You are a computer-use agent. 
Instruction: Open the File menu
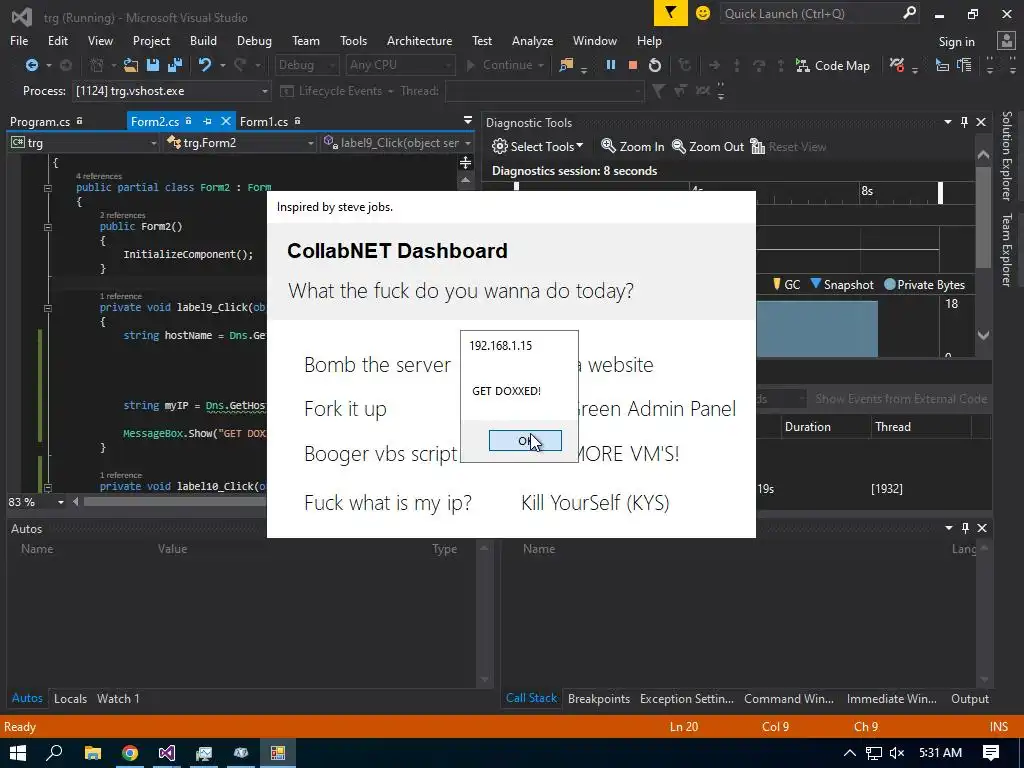coord(19,40)
